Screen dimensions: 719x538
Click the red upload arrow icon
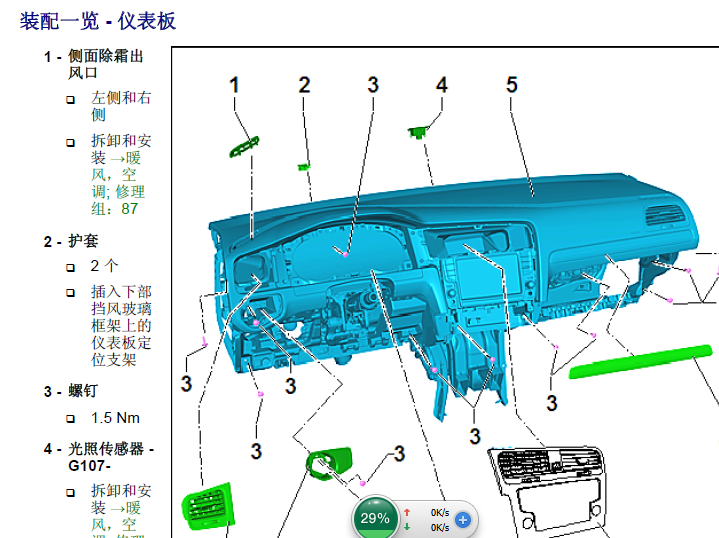coord(407,512)
